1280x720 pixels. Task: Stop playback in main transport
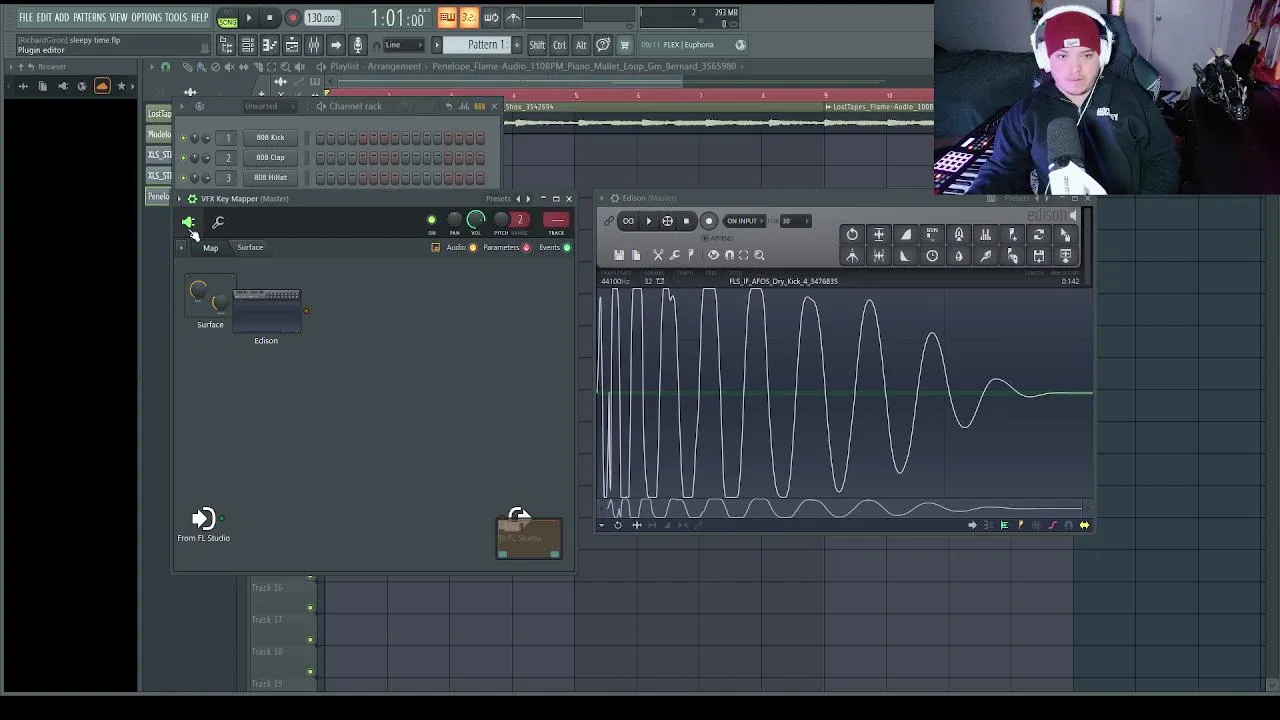point(269,18)
